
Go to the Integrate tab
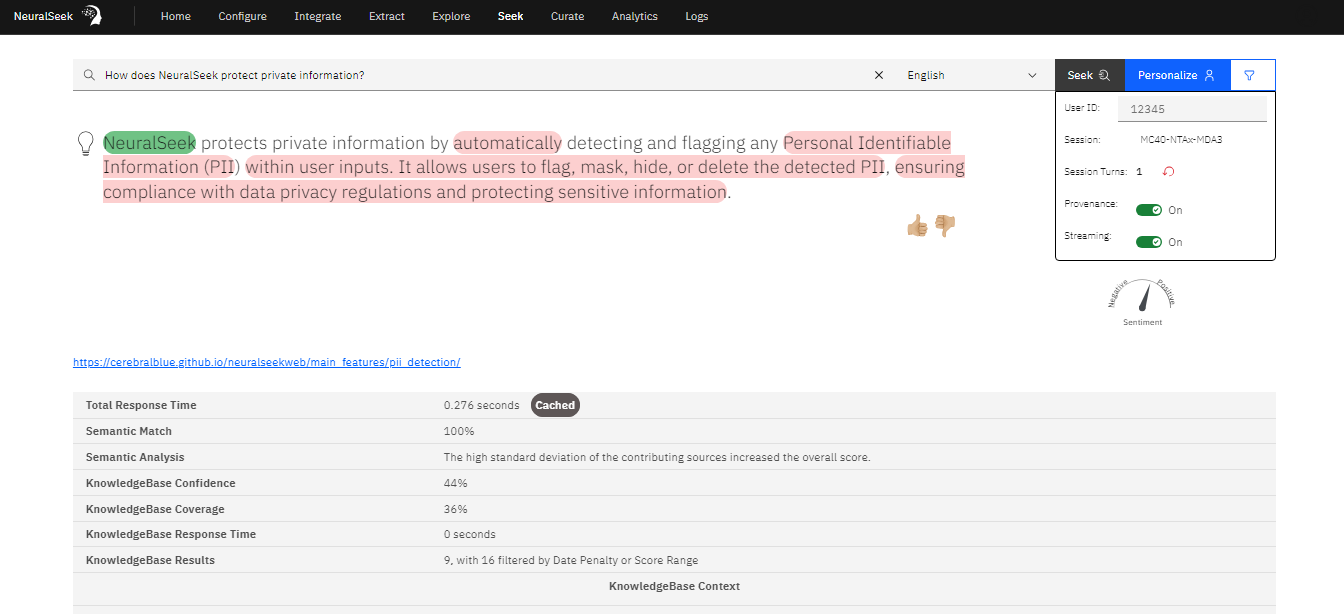(318, 16)
